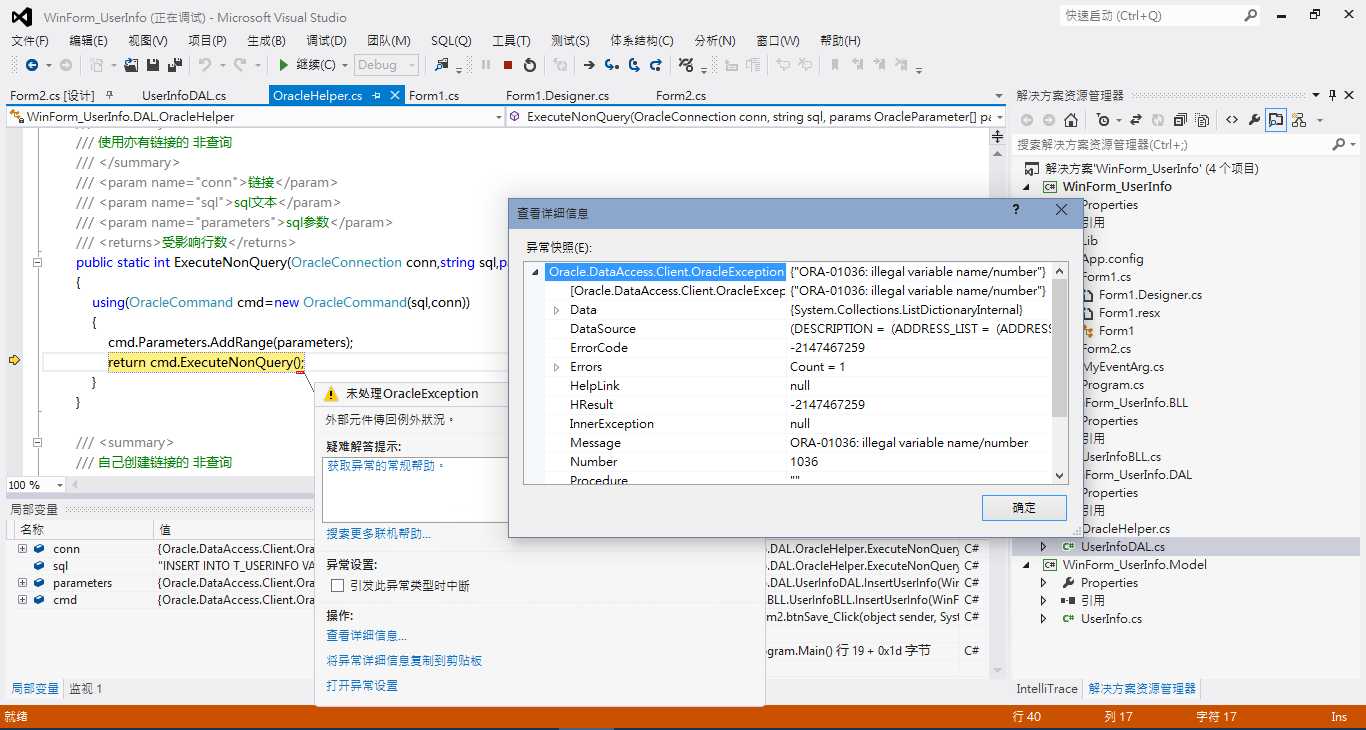Switch to the UserInfoDAL.cs editor tab
Viewport: 1366px width, 730px height.
tap(184, 96)
